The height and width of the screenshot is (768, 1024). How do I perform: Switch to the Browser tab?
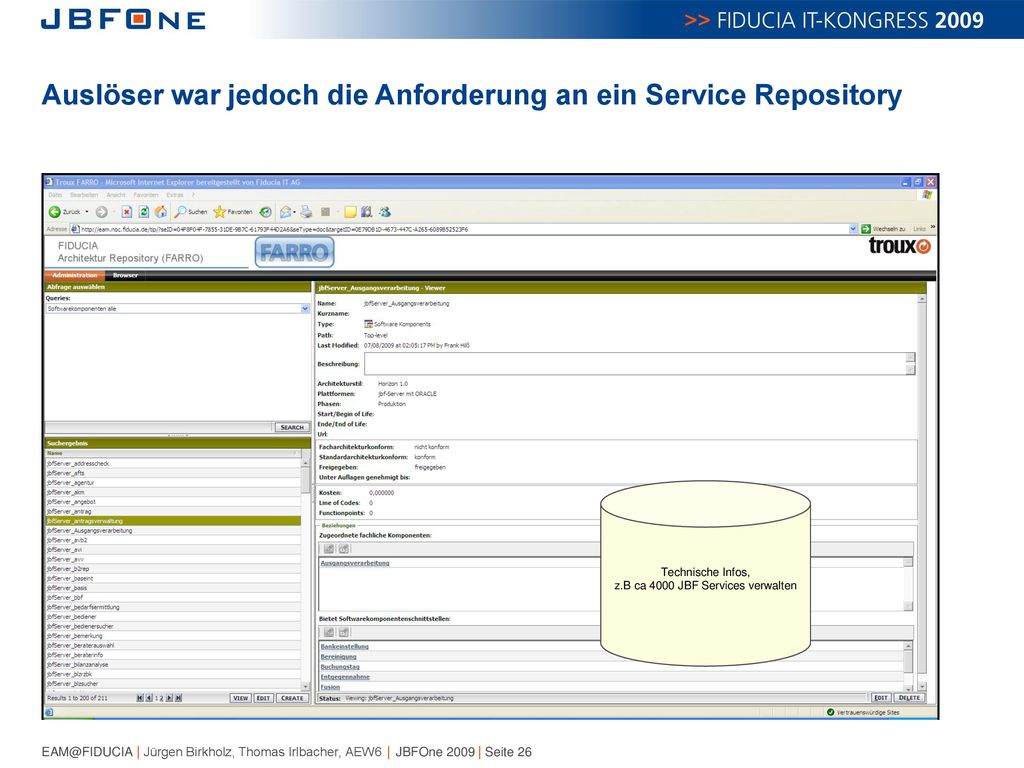[x=125, y=275]
